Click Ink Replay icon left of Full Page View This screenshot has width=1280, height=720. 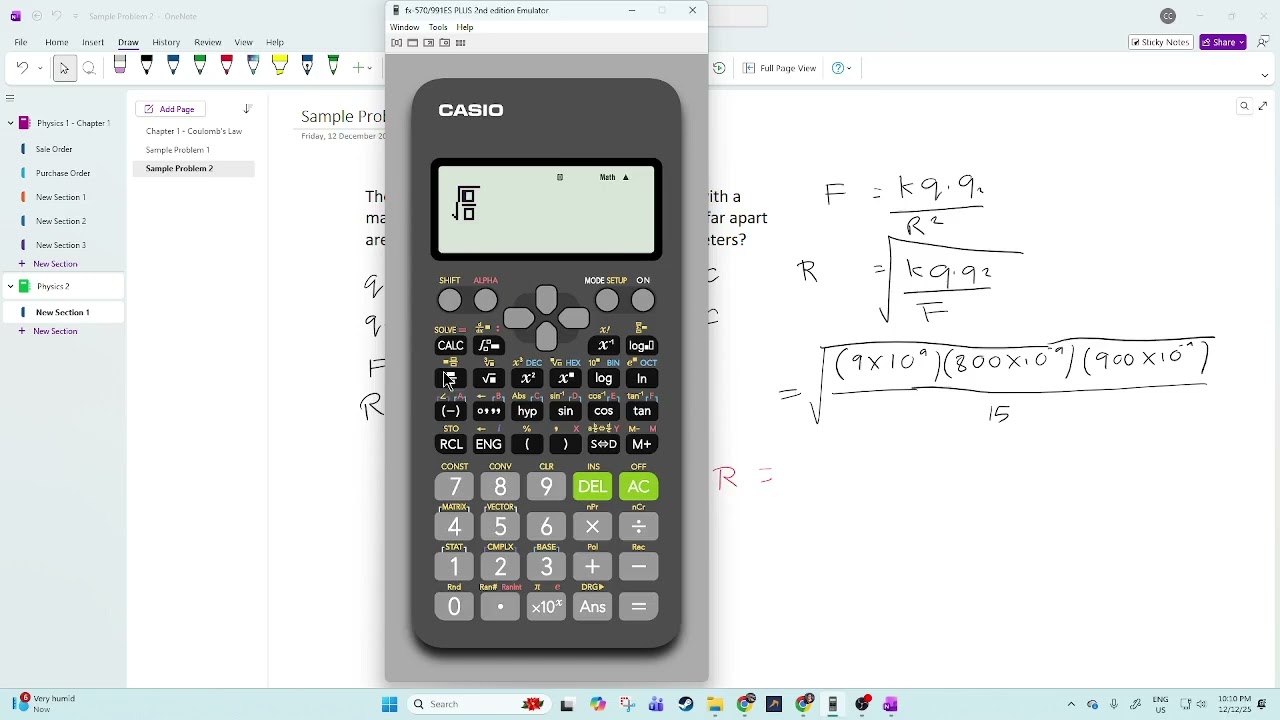tap(719, 68)
